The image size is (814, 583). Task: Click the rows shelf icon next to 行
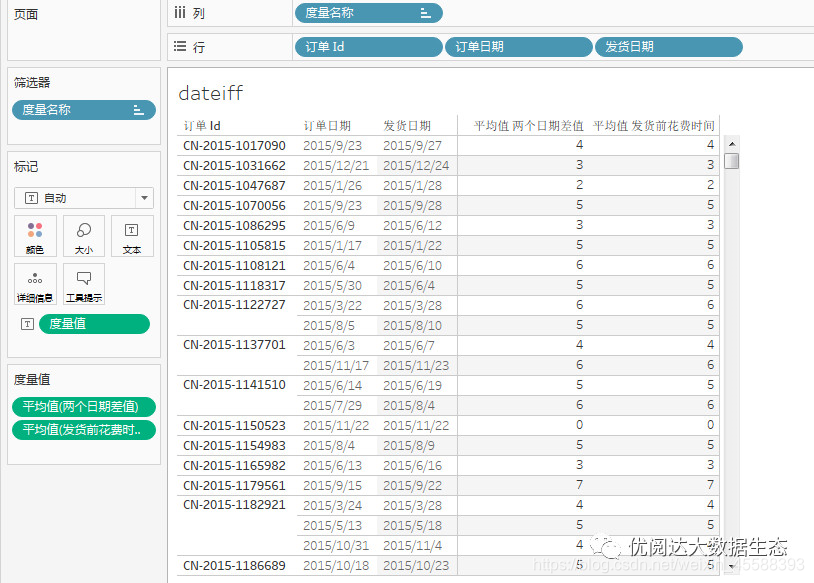pos(180,46)
